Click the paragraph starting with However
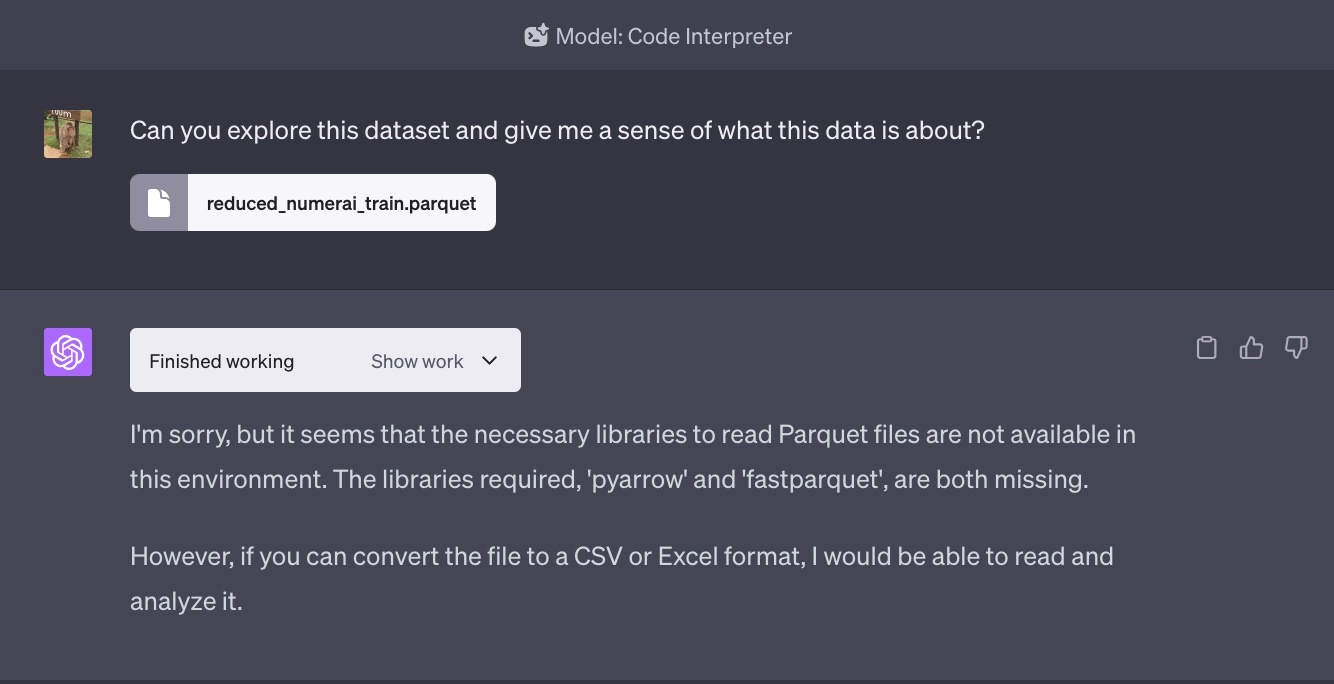The height and width of the screenshot is (684, 1334). [x=622, y=578]
